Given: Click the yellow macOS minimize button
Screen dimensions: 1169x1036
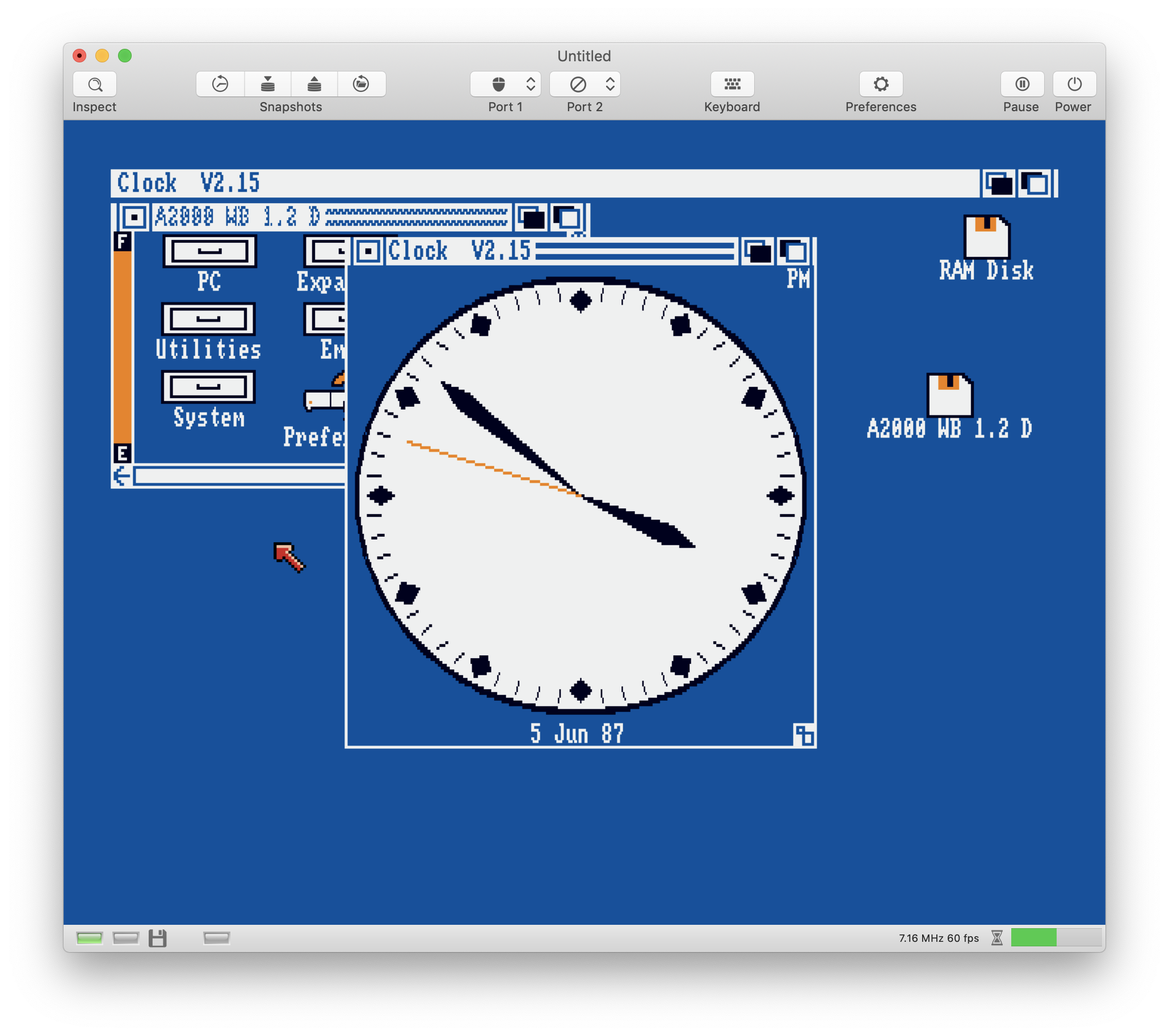Looking at the screenshot, I should pos(102,56).
